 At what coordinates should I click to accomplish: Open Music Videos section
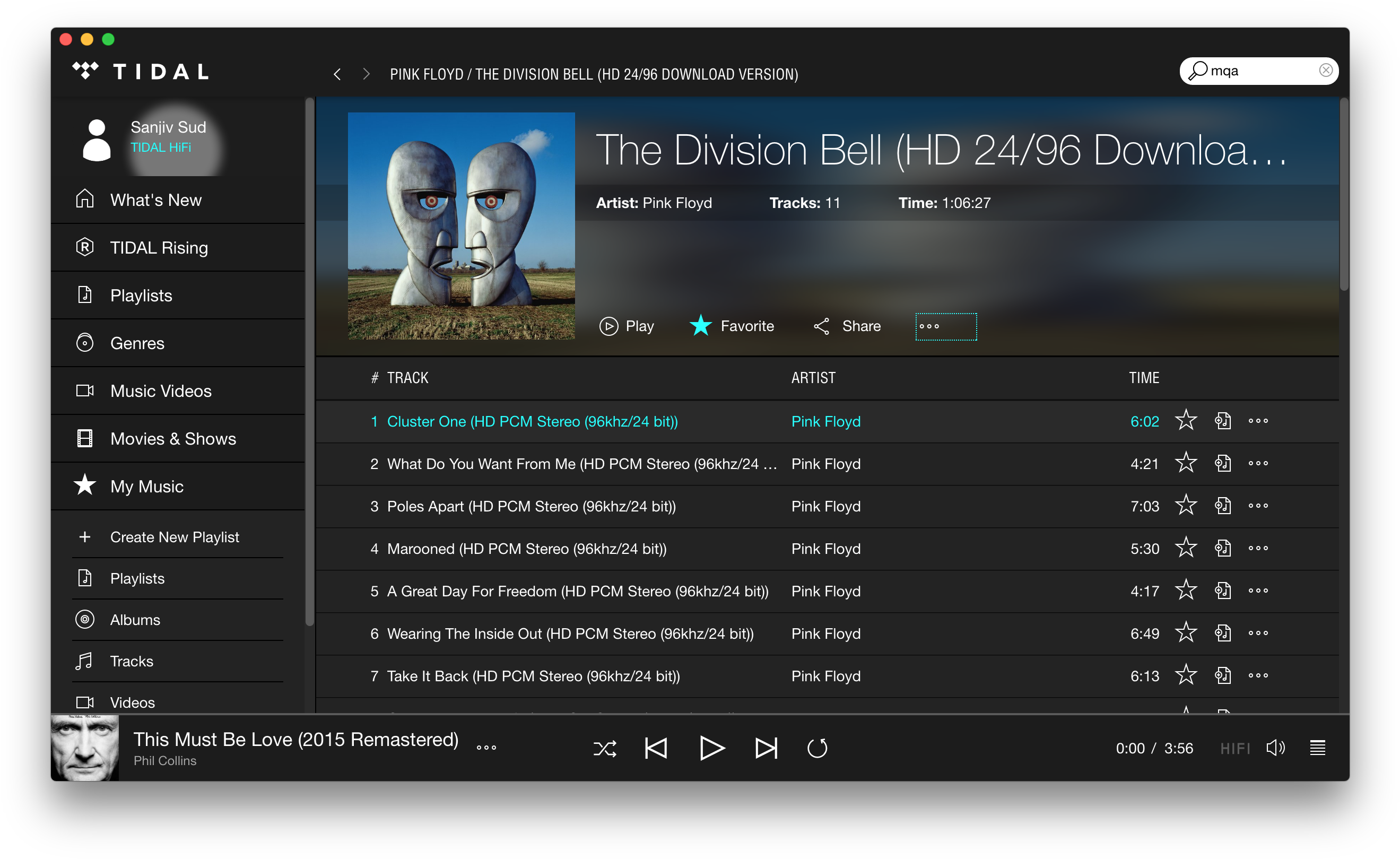point(178,391)
